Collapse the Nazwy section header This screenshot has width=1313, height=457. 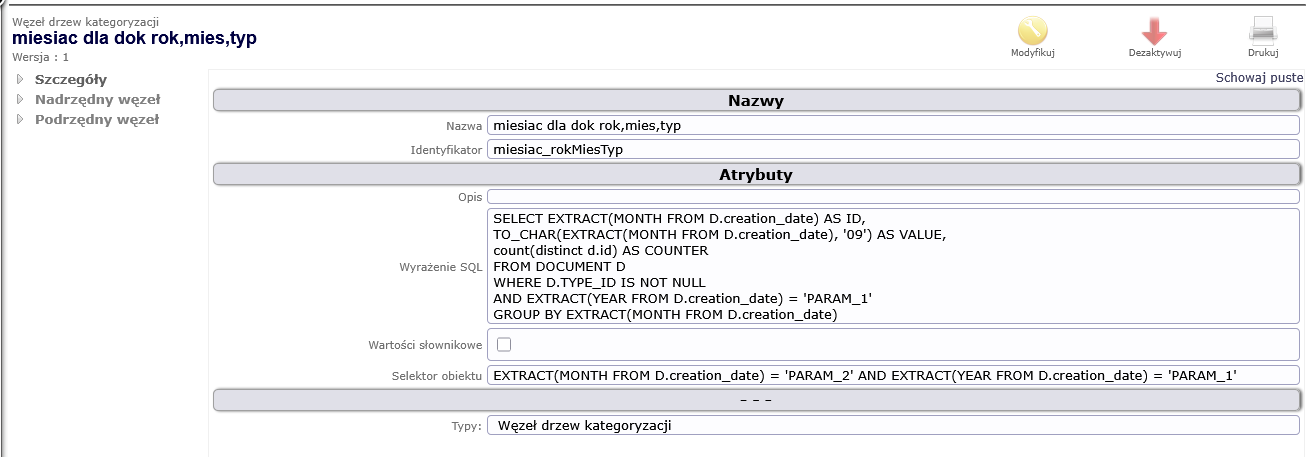[756, 101]
